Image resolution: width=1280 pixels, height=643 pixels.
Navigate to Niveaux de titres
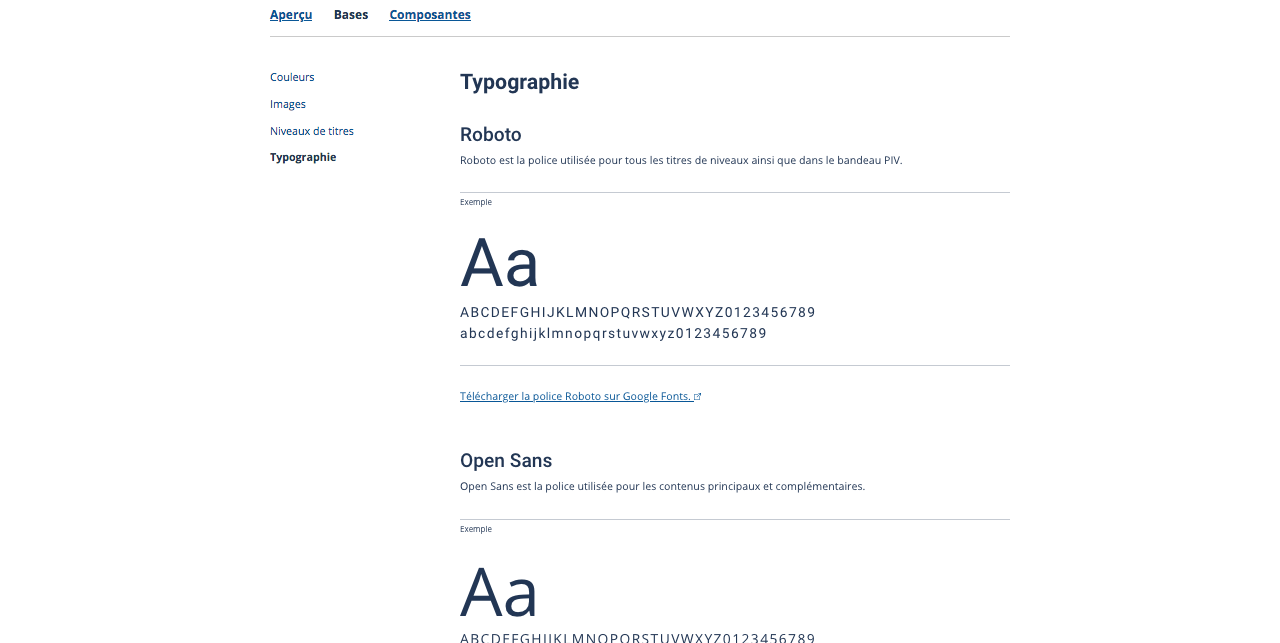click(312, 131)
